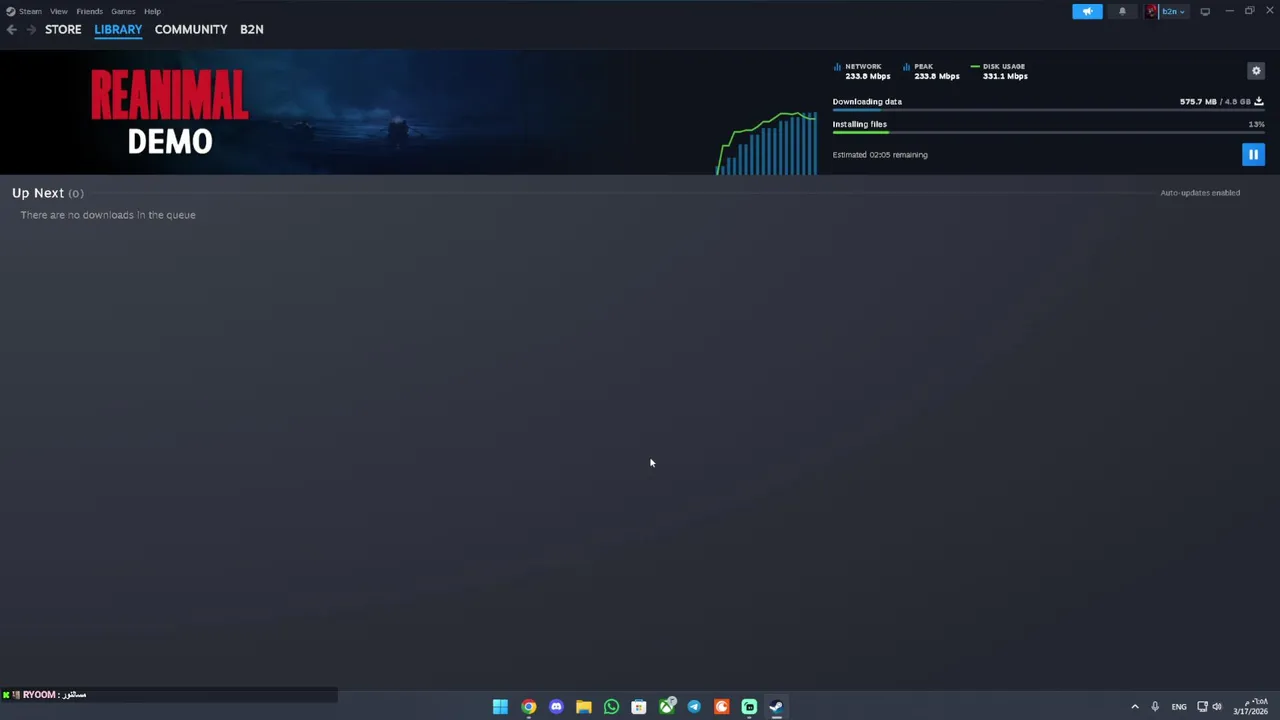This screenshot has width=1280, height=720.
Task: Click the 13% install percentage
Action: coord(1256,124)
